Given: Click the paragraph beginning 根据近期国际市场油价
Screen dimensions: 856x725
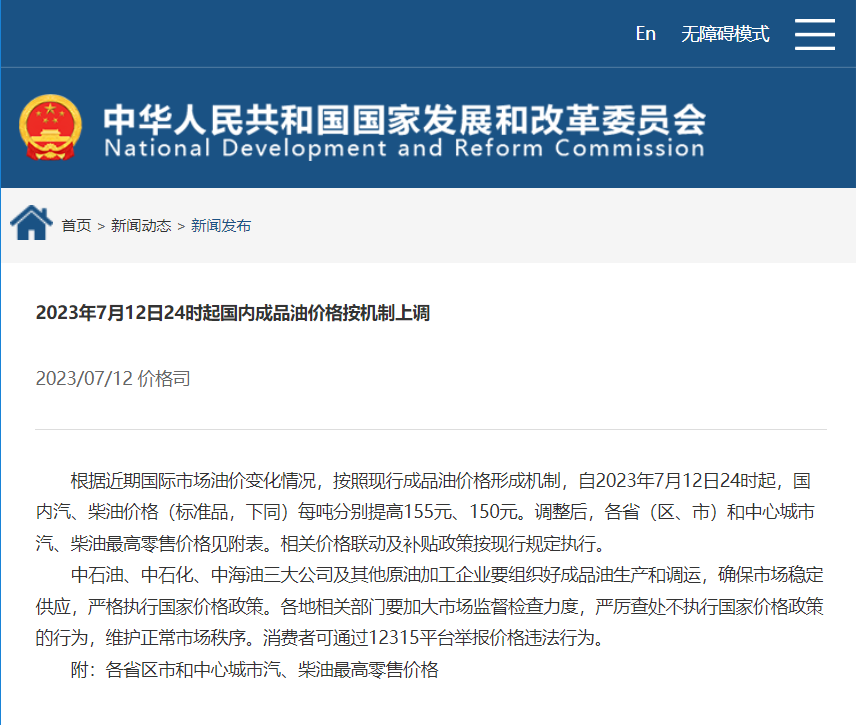Looking at the screenshot, I should [x=430, y=512].
